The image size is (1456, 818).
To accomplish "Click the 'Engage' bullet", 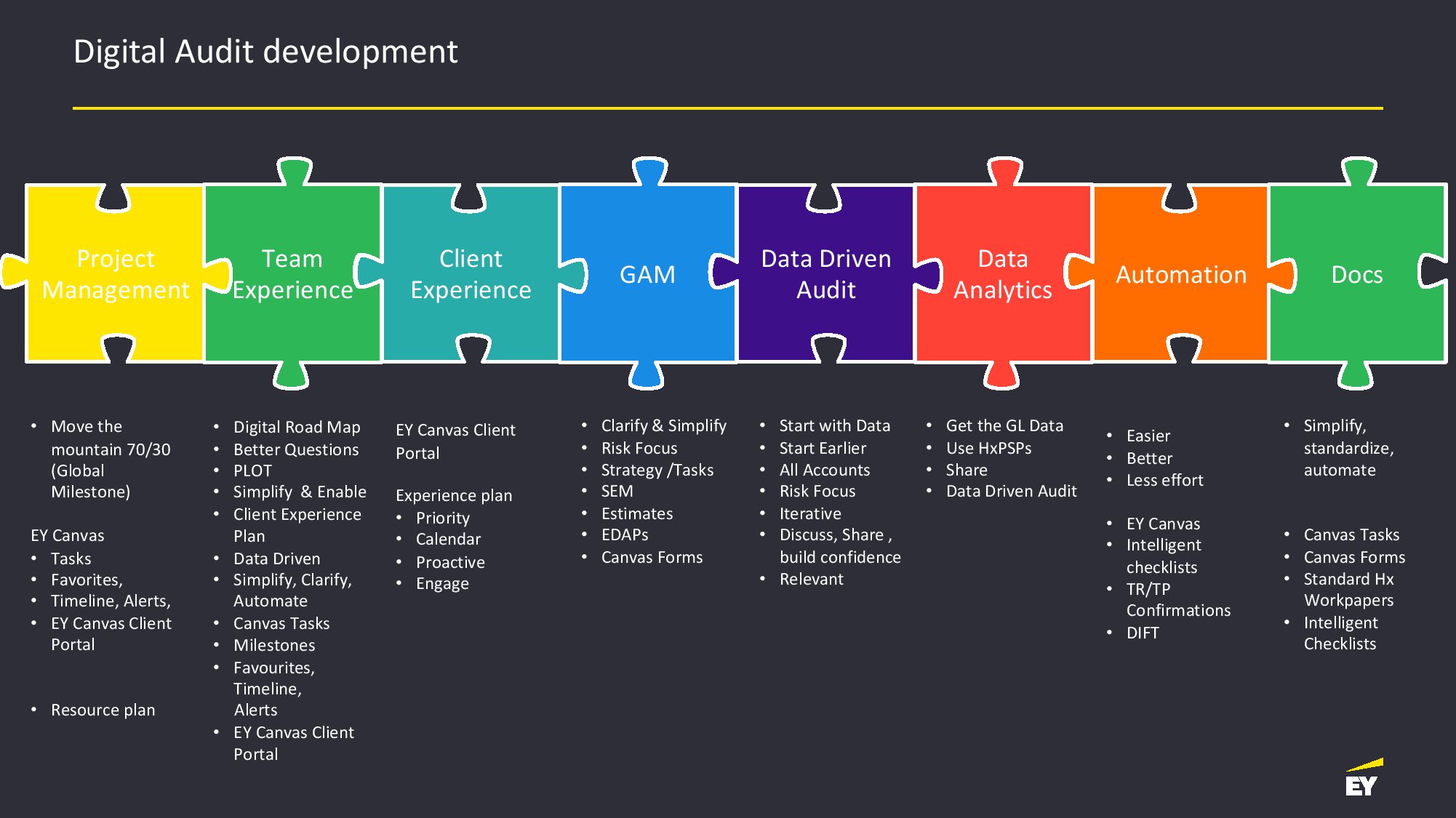I will coord(442,583).
